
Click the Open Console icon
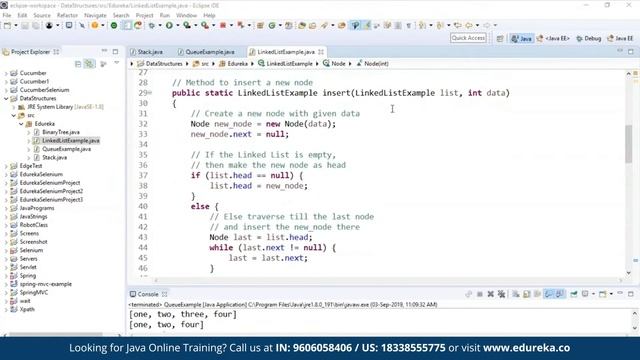602,294
